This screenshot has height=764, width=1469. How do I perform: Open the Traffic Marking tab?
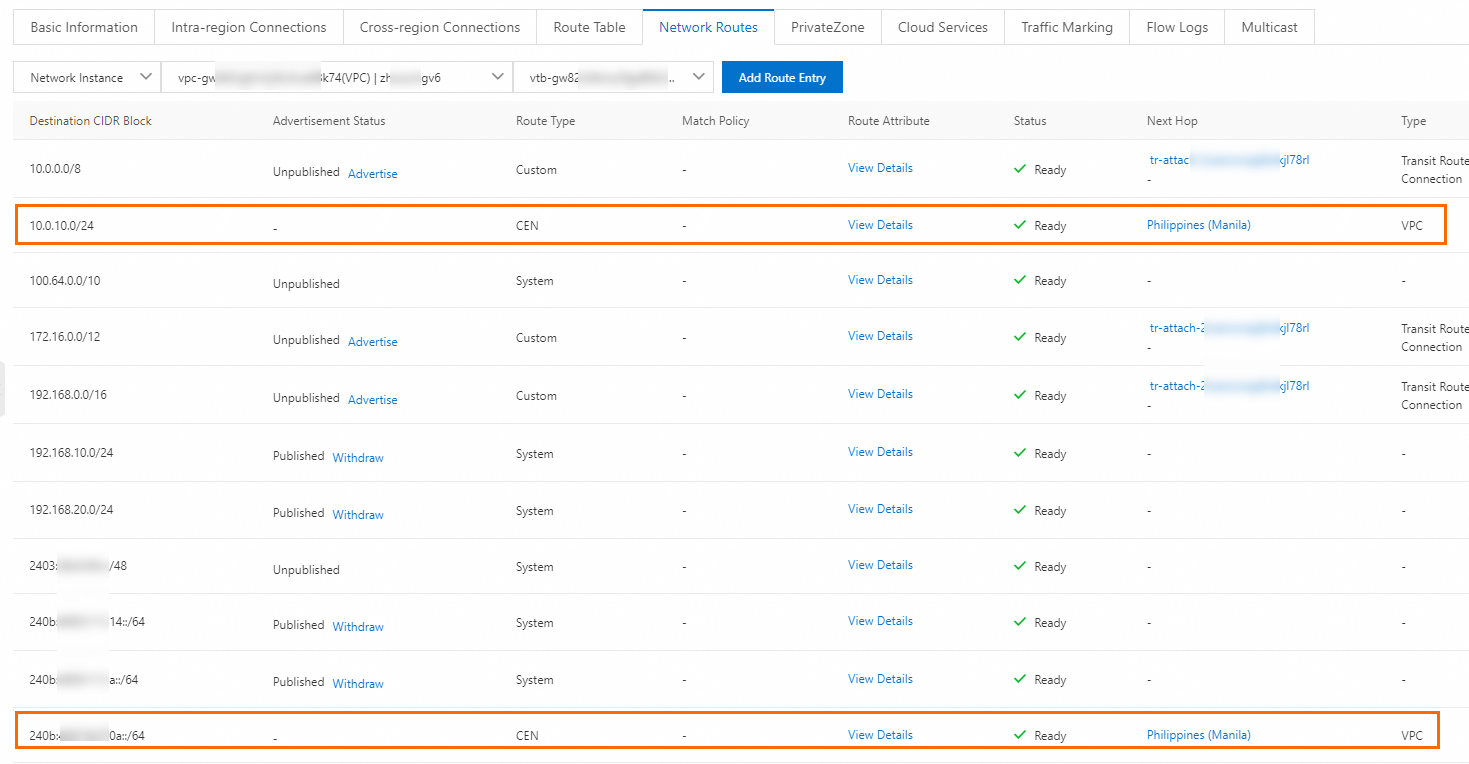coord(1067,28)
